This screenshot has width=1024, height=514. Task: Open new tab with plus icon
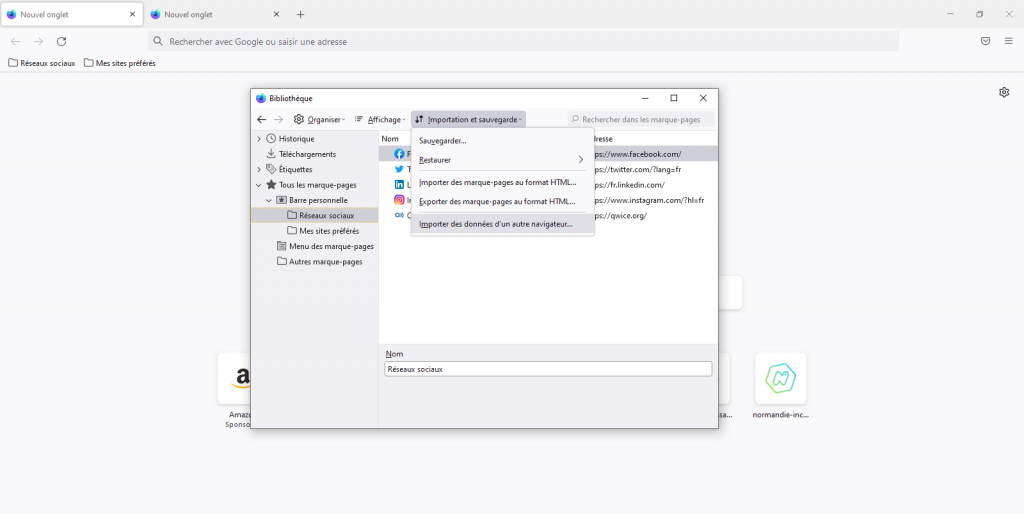click(x=300, y=15)
